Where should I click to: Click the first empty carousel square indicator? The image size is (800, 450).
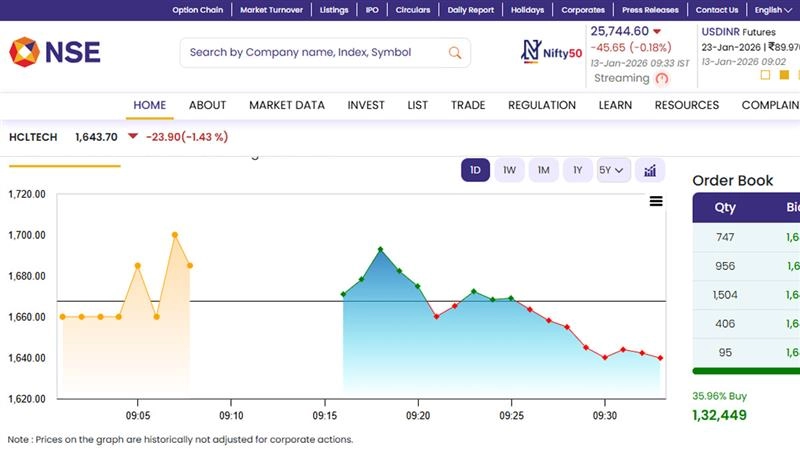coord(765,75)
